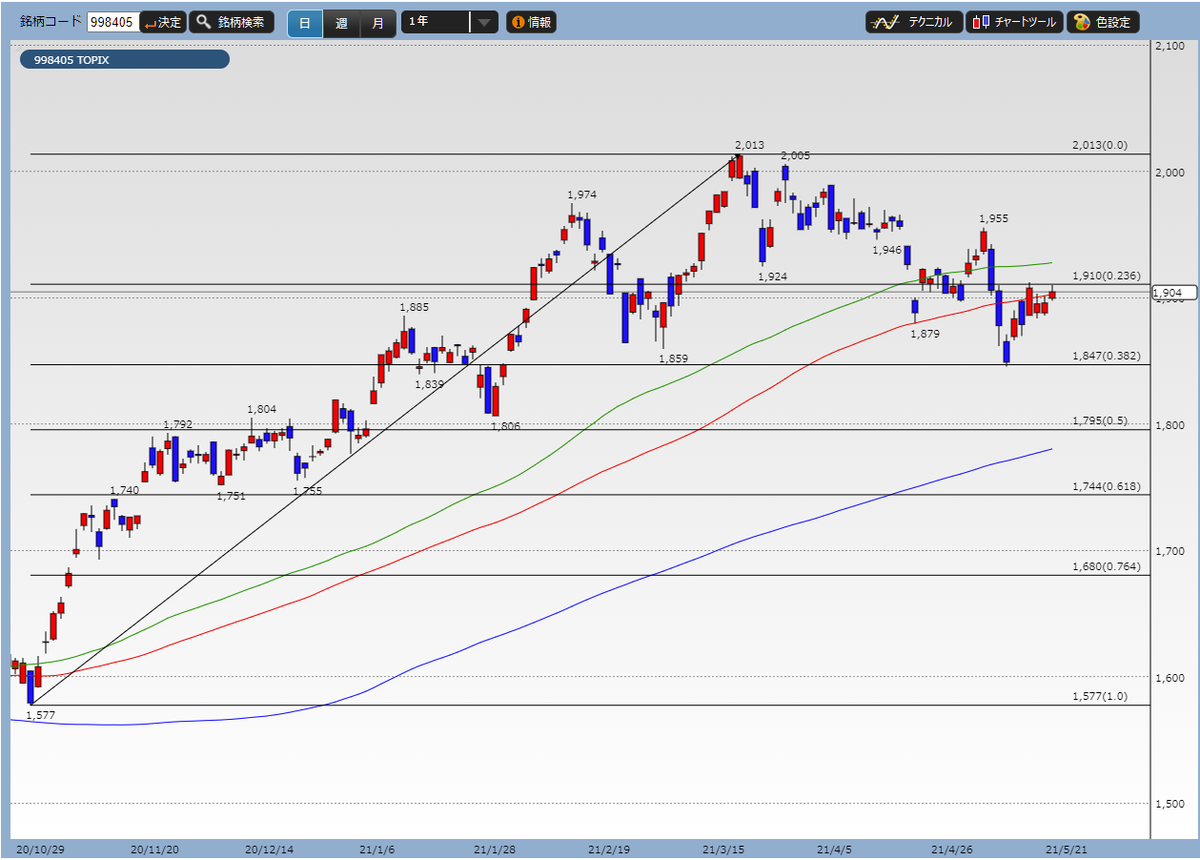1200x860 pixels.
Task: Click the 21/3/15 date axis label
Action: [x=722, y=849]
